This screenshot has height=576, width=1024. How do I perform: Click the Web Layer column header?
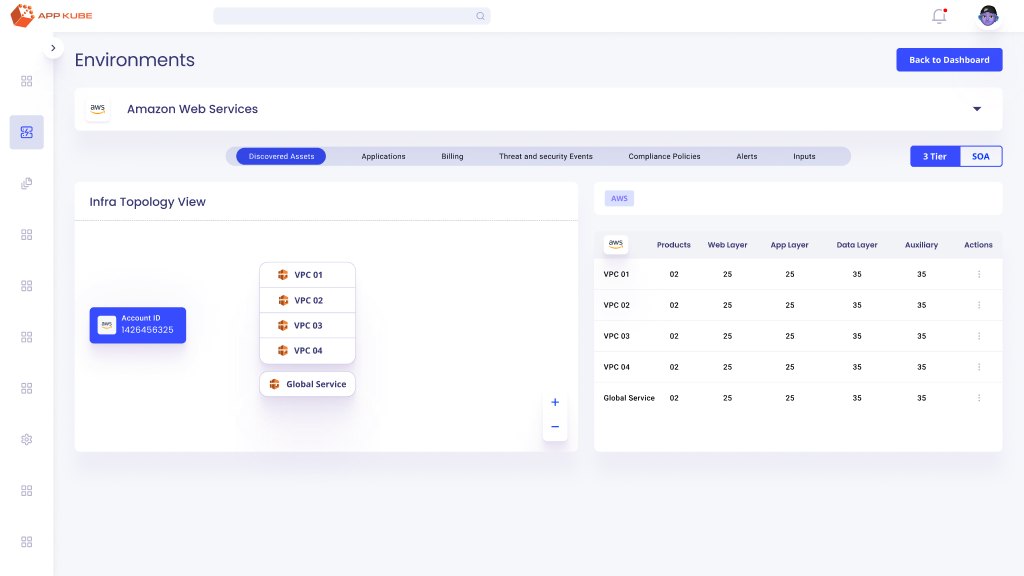[x=728, y=245]
